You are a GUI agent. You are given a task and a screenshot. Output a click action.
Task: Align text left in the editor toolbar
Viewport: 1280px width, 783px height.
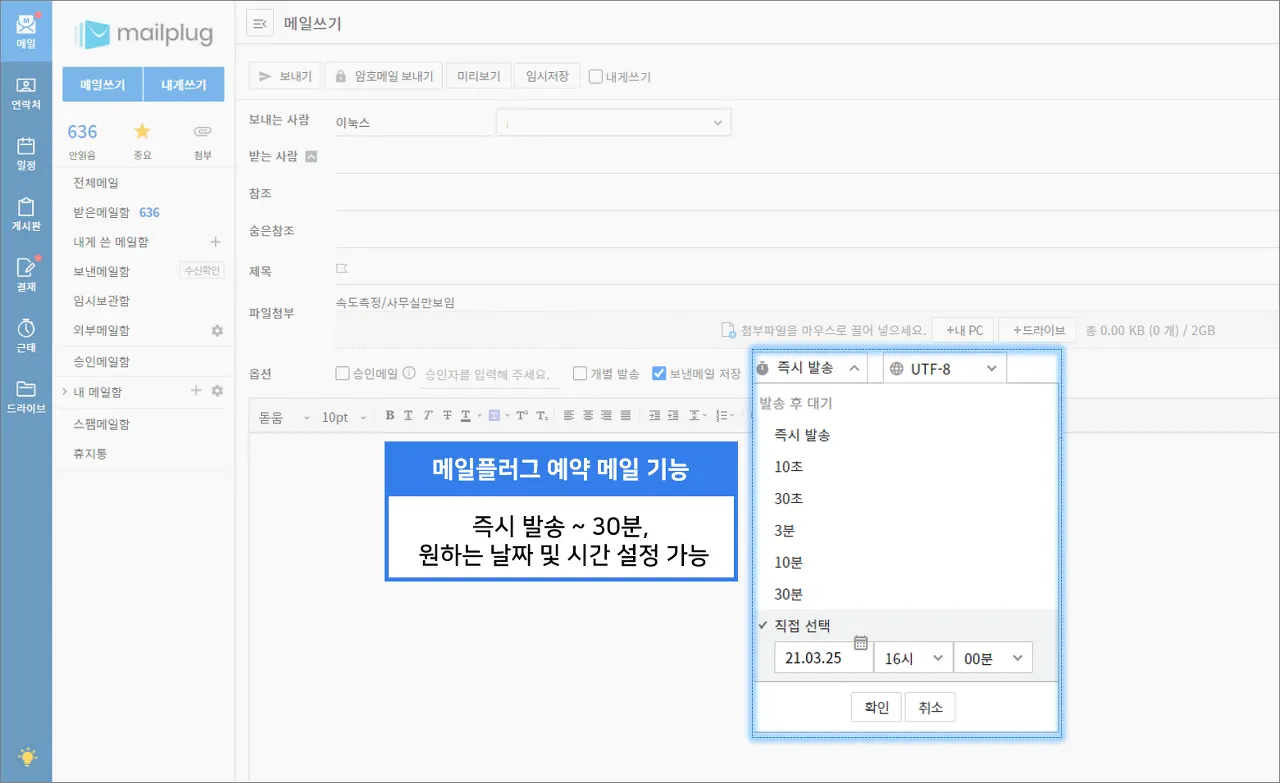(568, 416)
